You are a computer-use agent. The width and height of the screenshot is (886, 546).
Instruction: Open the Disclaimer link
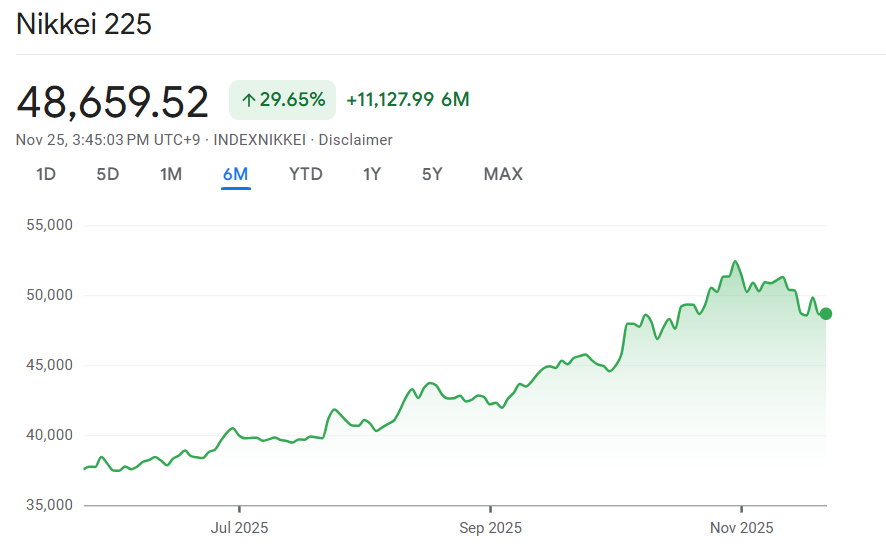[x=355, y=140]
